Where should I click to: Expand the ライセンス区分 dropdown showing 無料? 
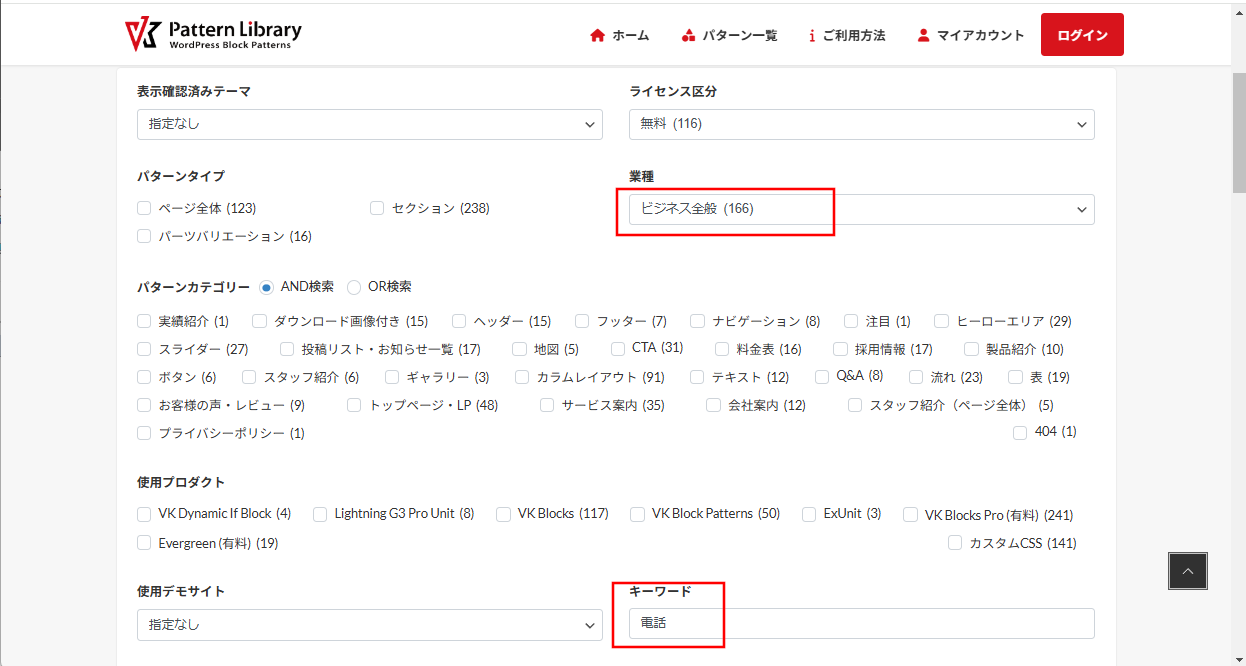coord(861,124)
